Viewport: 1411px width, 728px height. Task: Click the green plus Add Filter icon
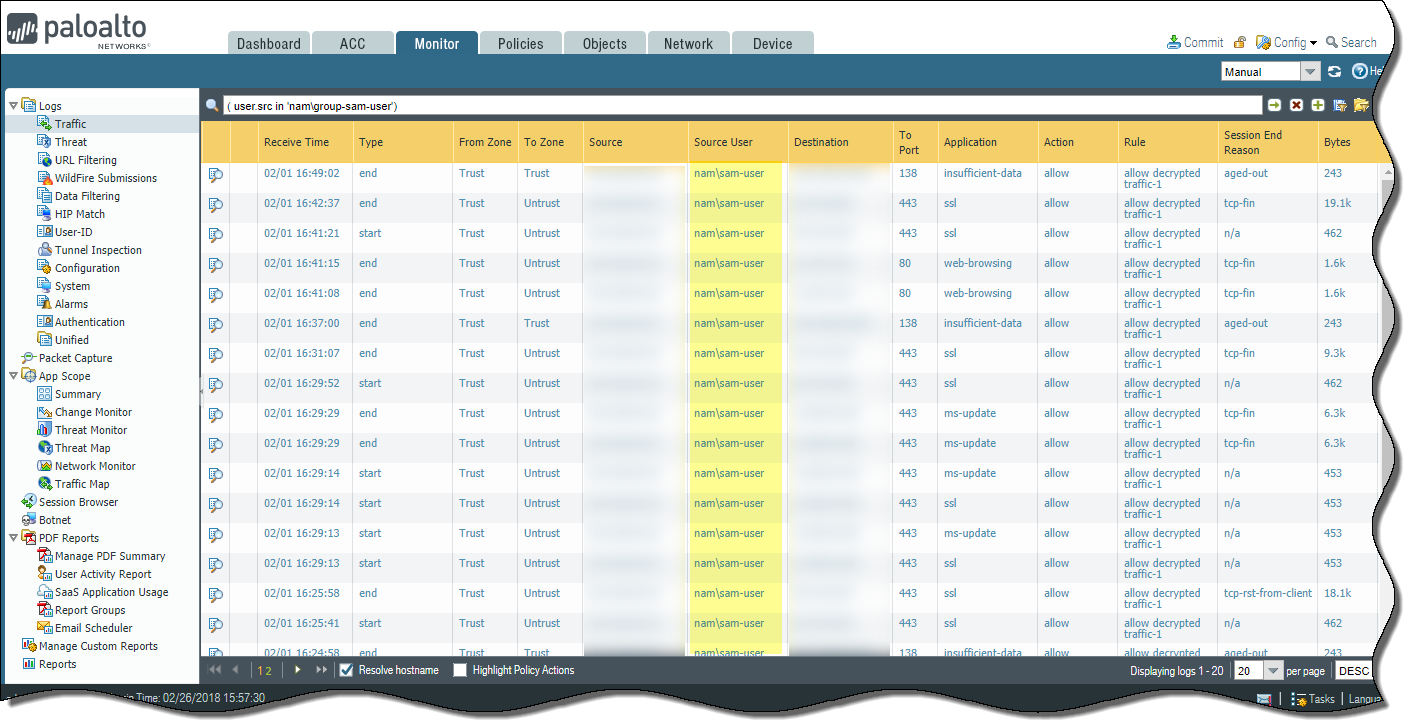pos(1318,105)
